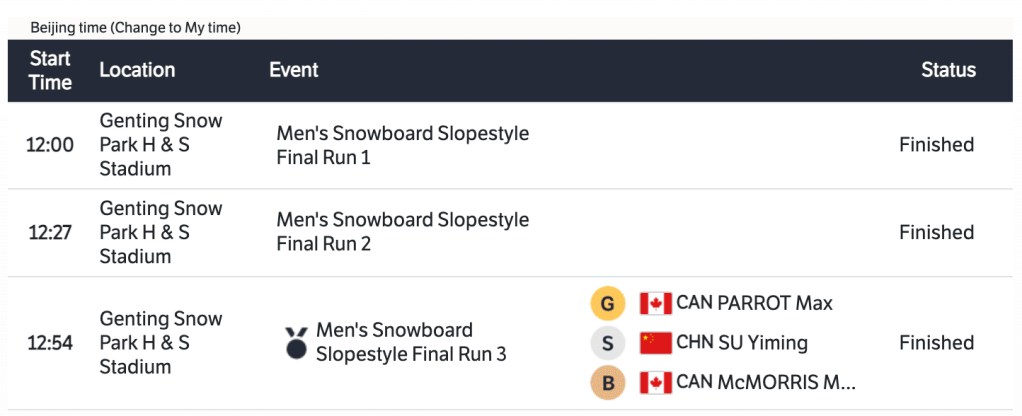Select bronze medalist CAN McMORRIS

click(x=766, y=382)
